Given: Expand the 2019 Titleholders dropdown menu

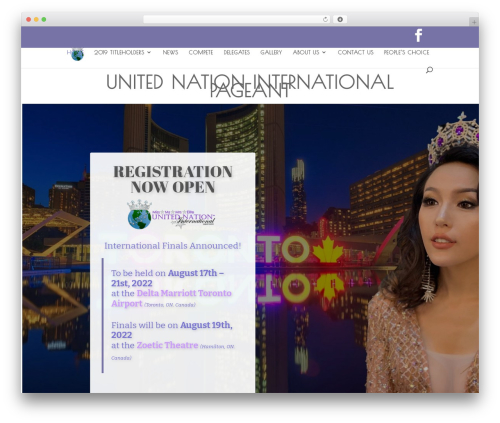Looking at the screenshot, I should point(122,52).
